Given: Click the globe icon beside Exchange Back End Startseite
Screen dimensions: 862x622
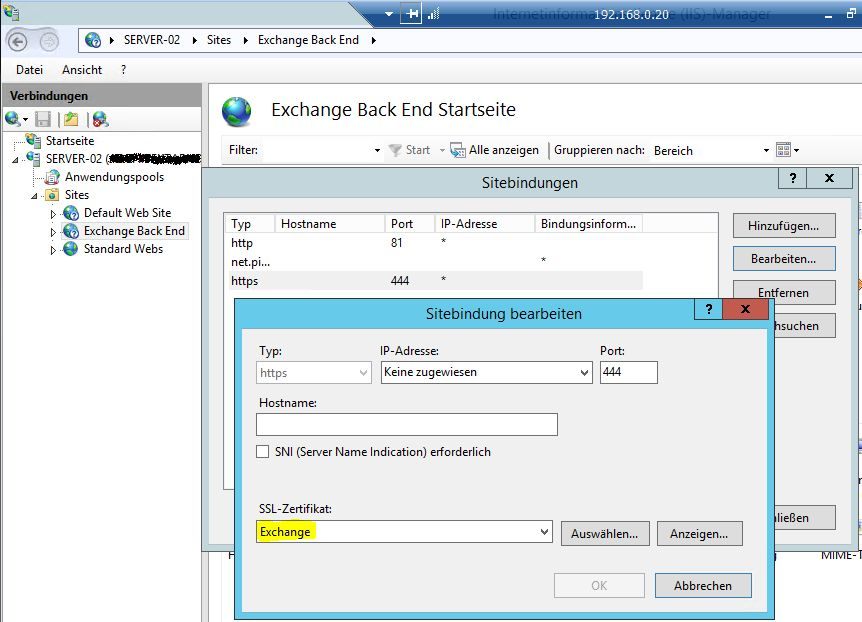Looking at the screenshot, I should (236, 111).
